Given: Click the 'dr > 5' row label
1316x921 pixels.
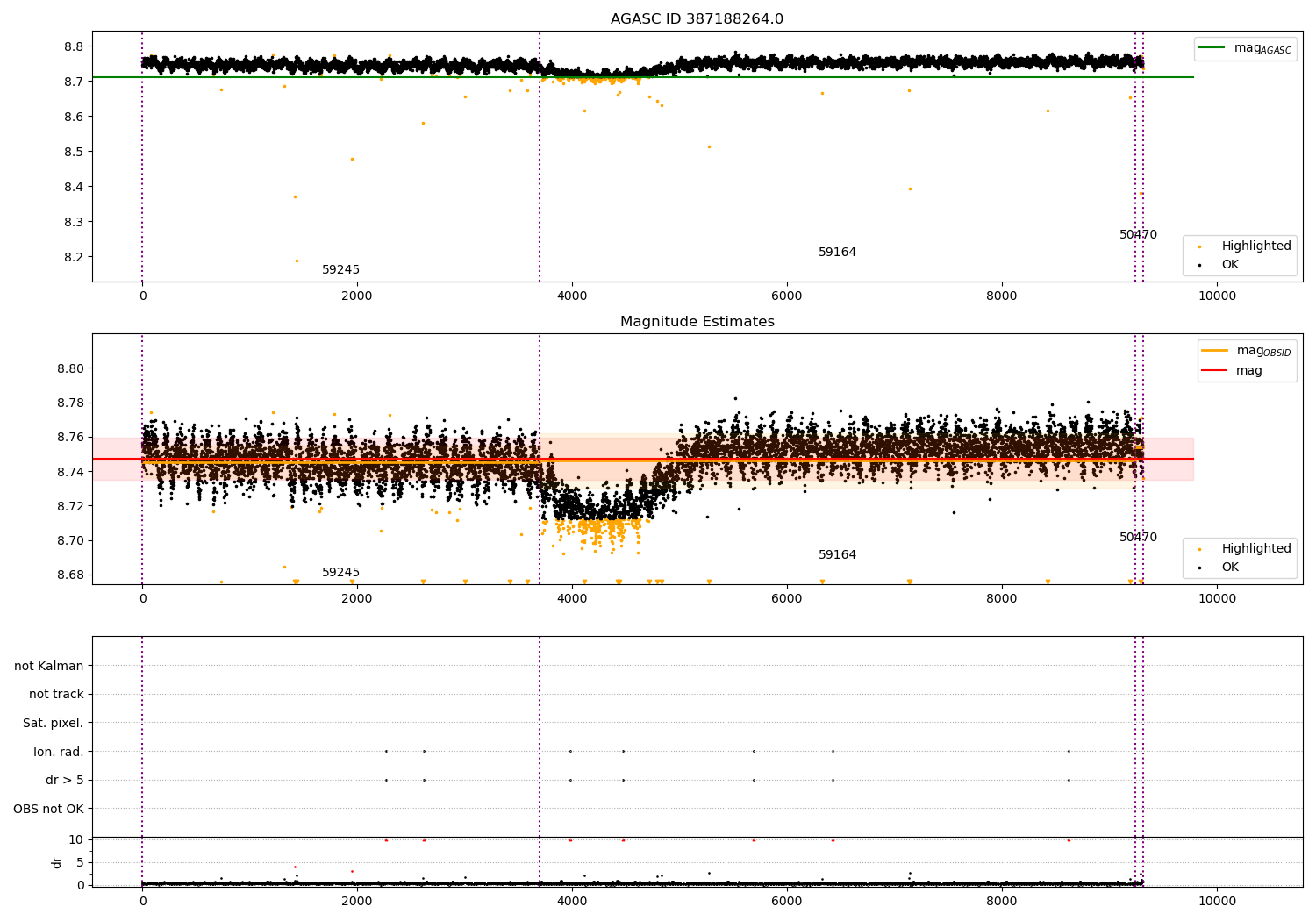Looking at the screenshot, I should 65,780.
